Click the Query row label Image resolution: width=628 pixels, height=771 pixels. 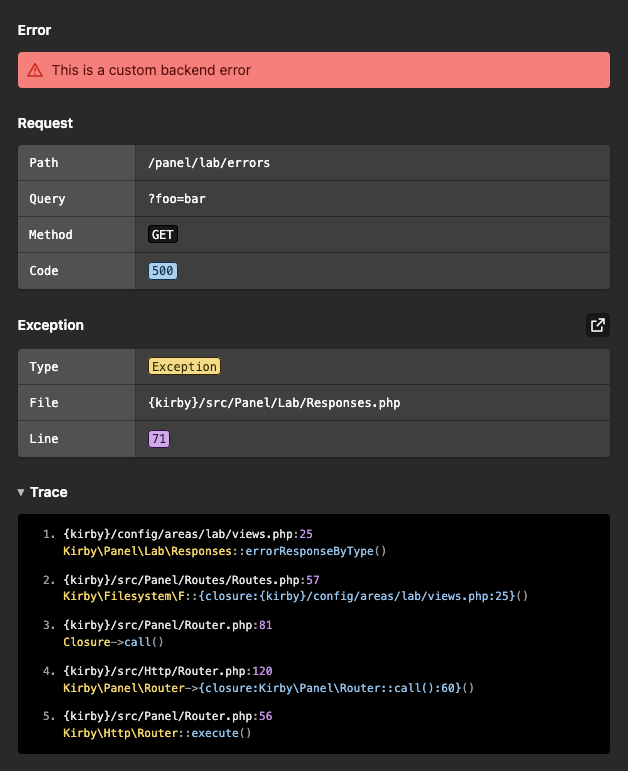pos(47,199)
